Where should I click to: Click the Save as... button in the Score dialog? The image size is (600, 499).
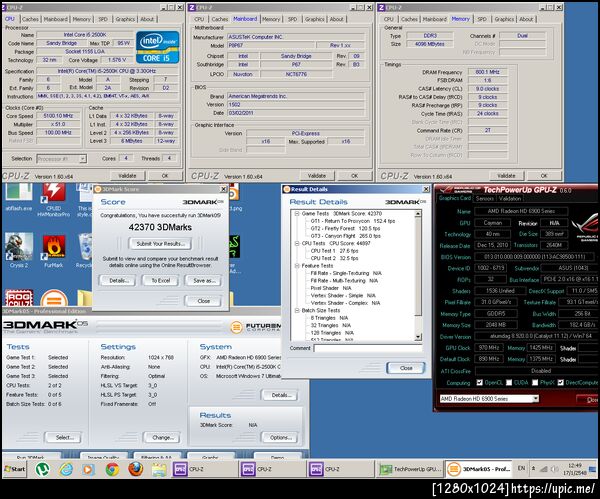tap(204, 280)
